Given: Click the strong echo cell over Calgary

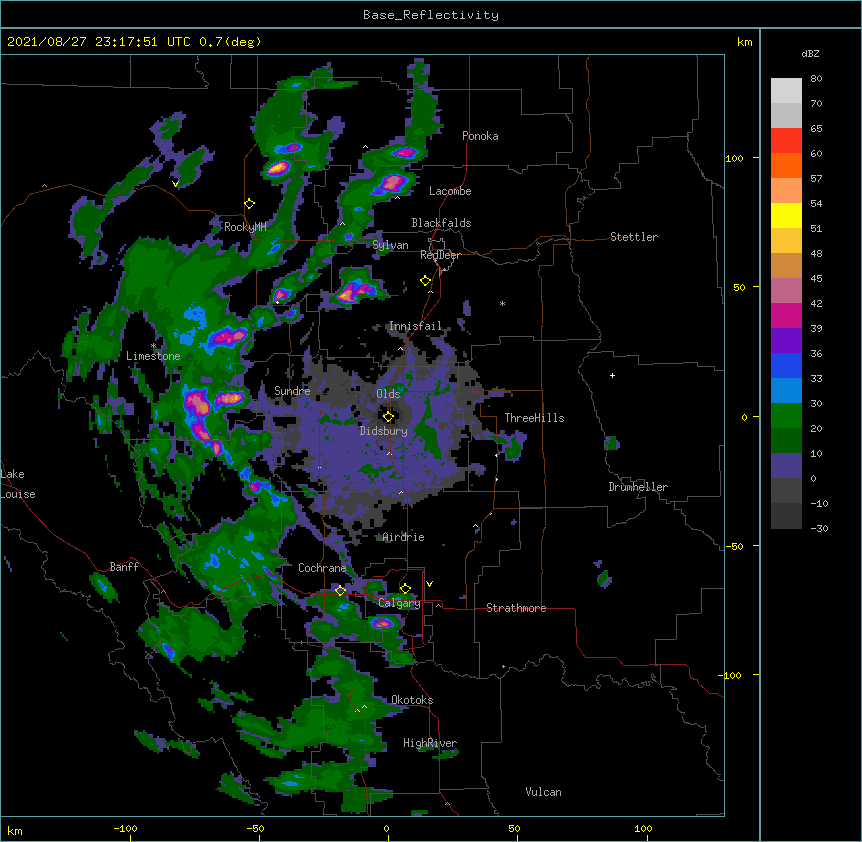Looking at the screenshot, I should click(x=382, y=623).
